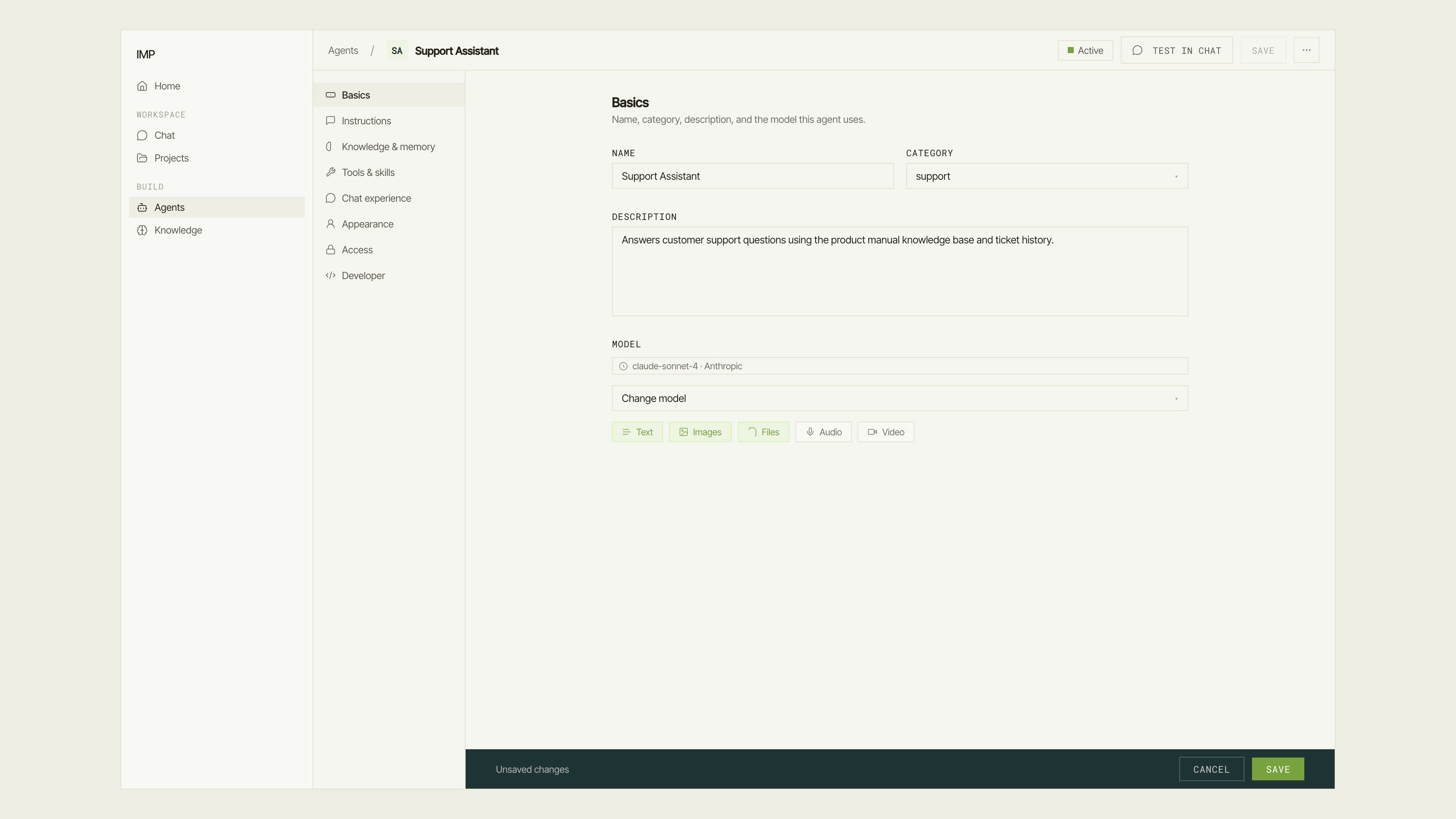Click the Knowledge & memory icon

(329, 146)
